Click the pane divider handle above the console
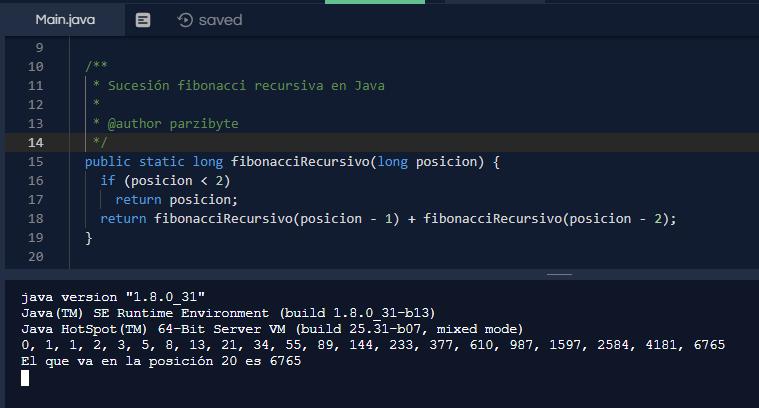The width and height of the screenshot is (759, 408). click(x=559, y=274)
